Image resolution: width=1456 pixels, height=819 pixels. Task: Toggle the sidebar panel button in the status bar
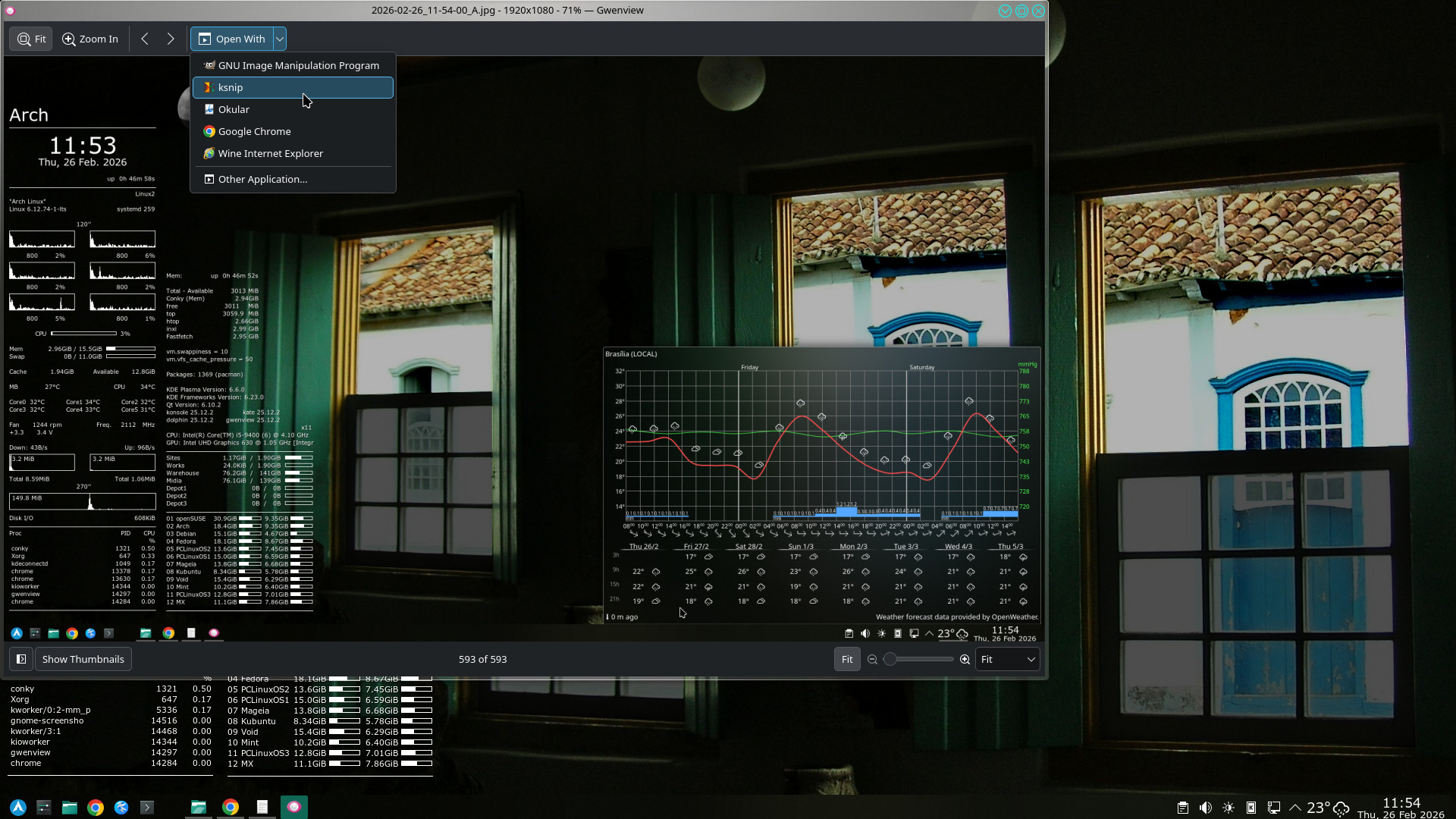coord(21,660)
